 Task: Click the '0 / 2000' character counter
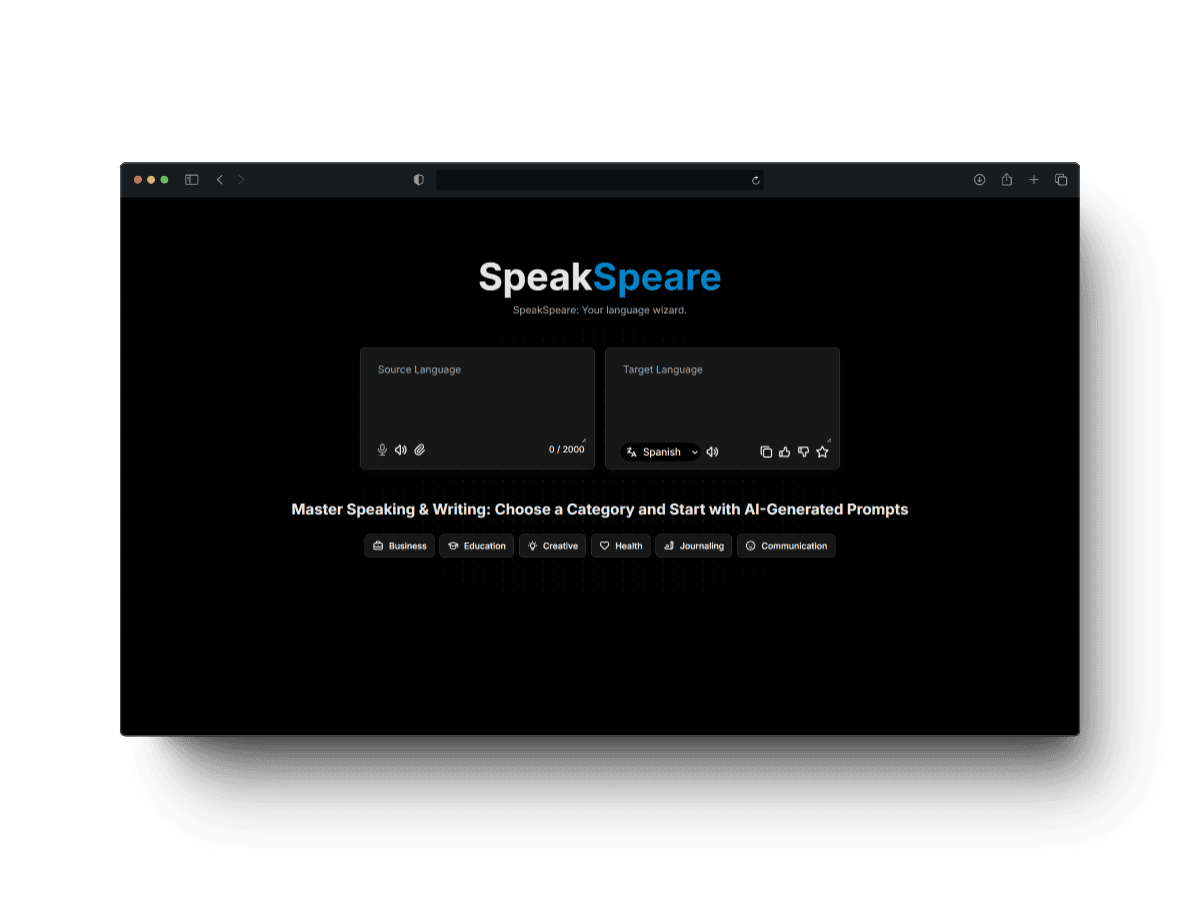(567, 450)
